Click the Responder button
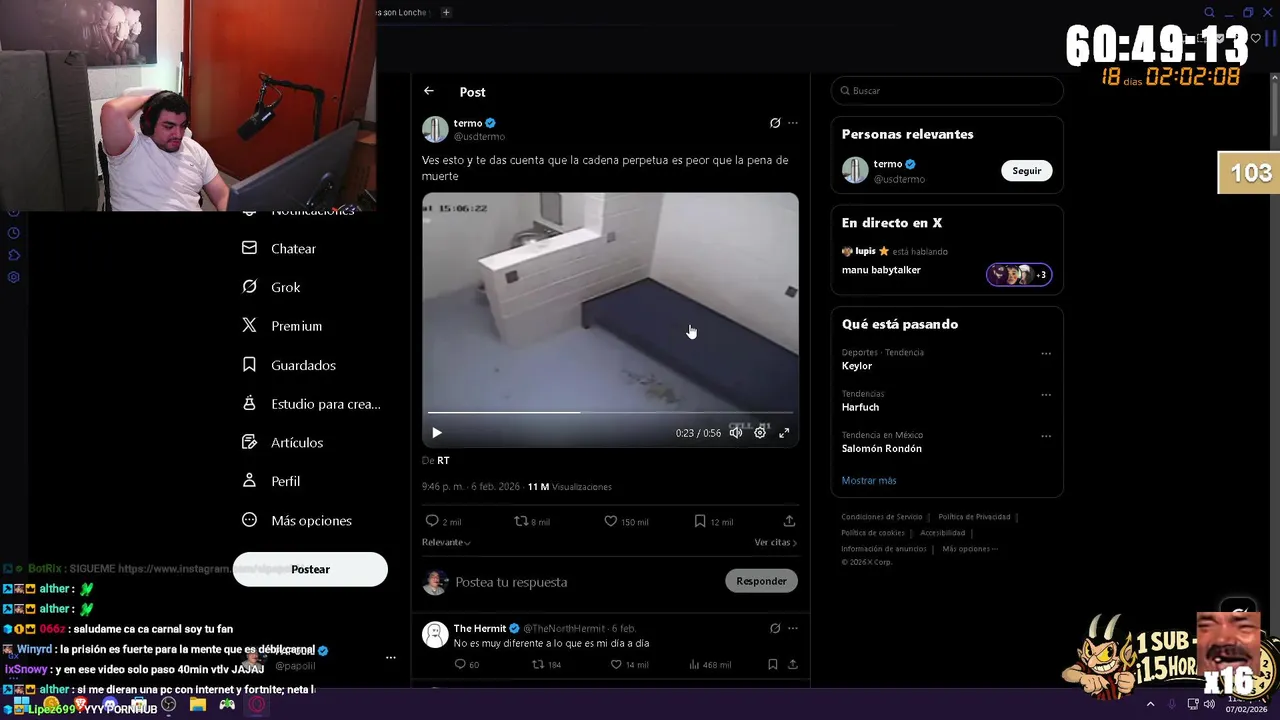 point(761,581)
